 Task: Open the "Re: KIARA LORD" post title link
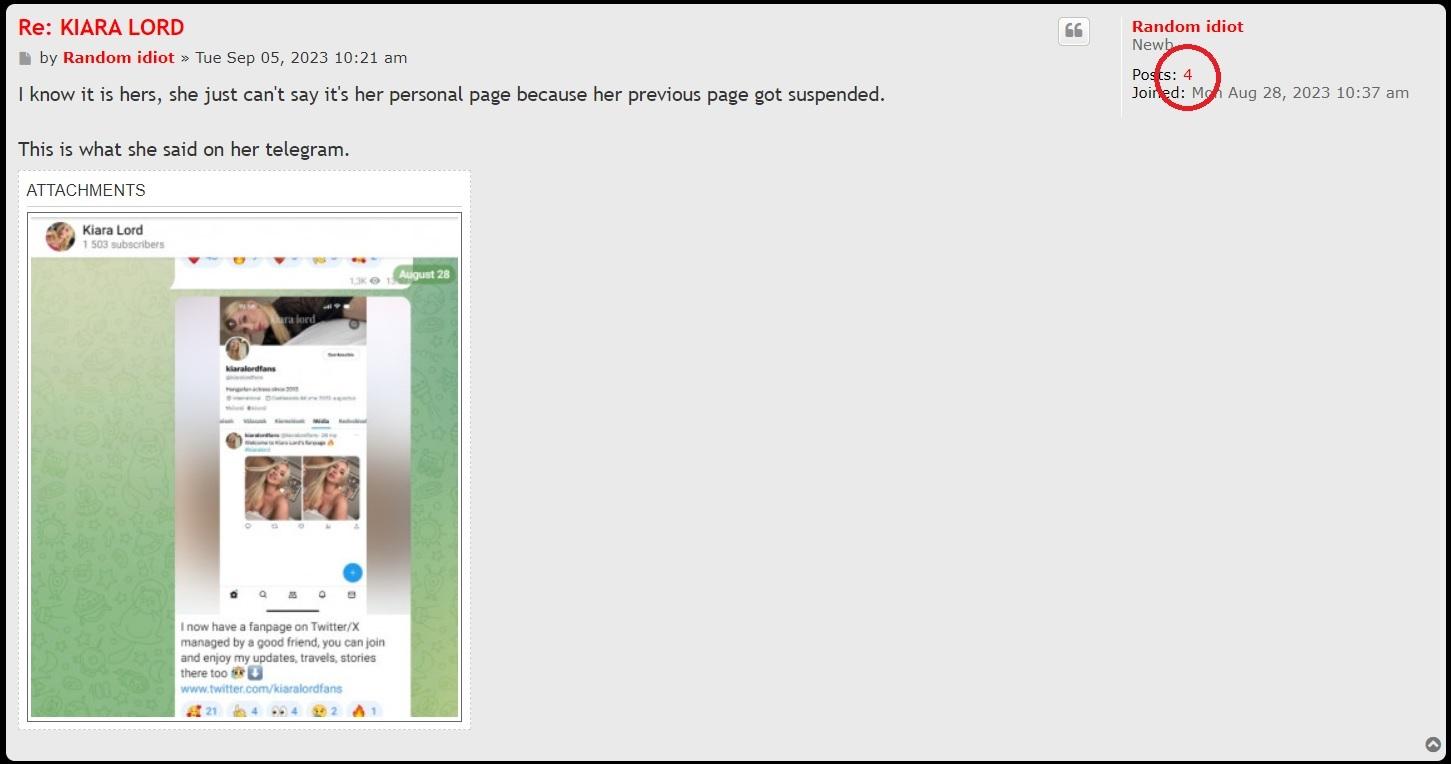(101, 27)
